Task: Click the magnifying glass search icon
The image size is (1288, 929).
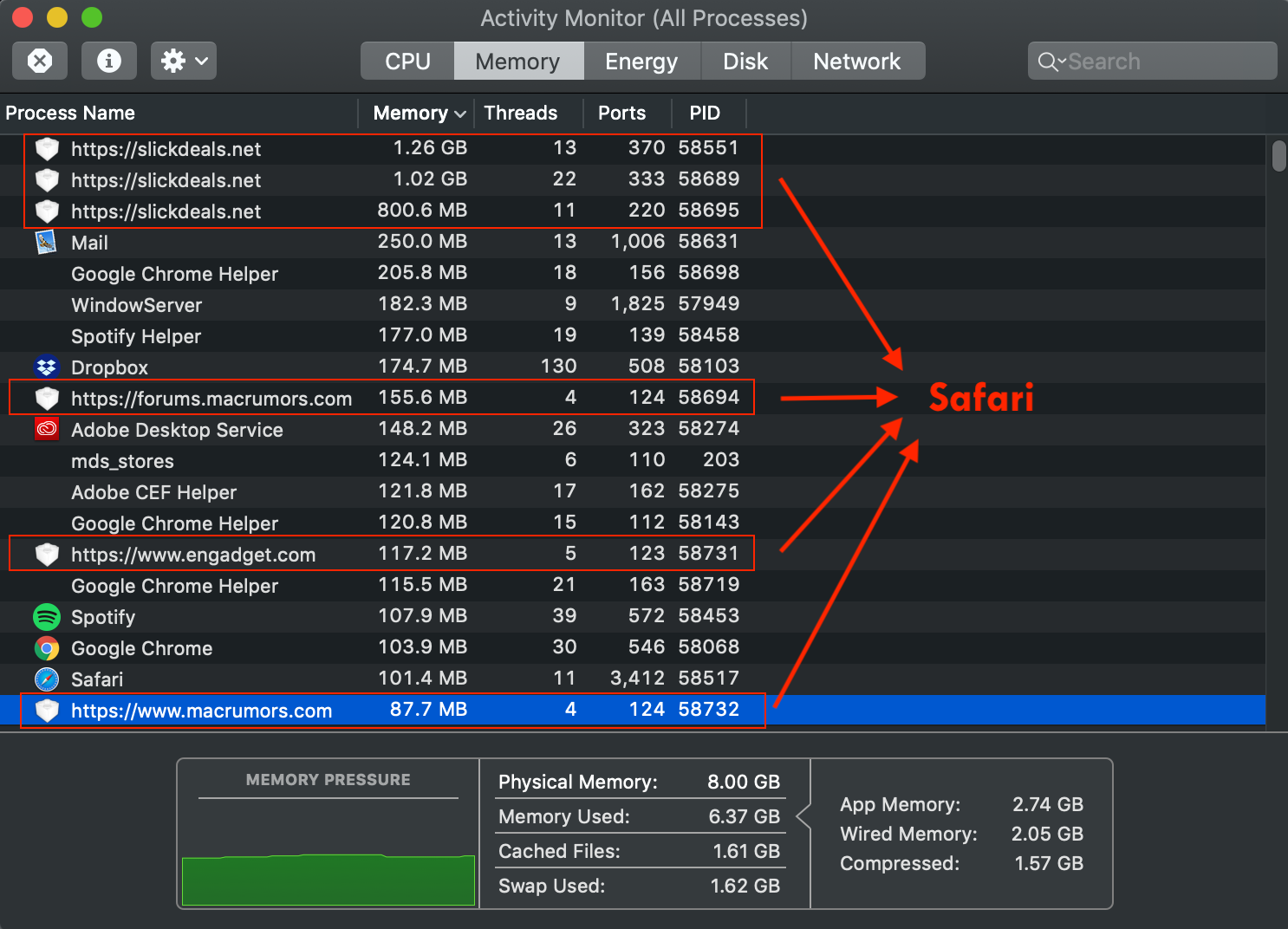Action: click(1048, 62)
